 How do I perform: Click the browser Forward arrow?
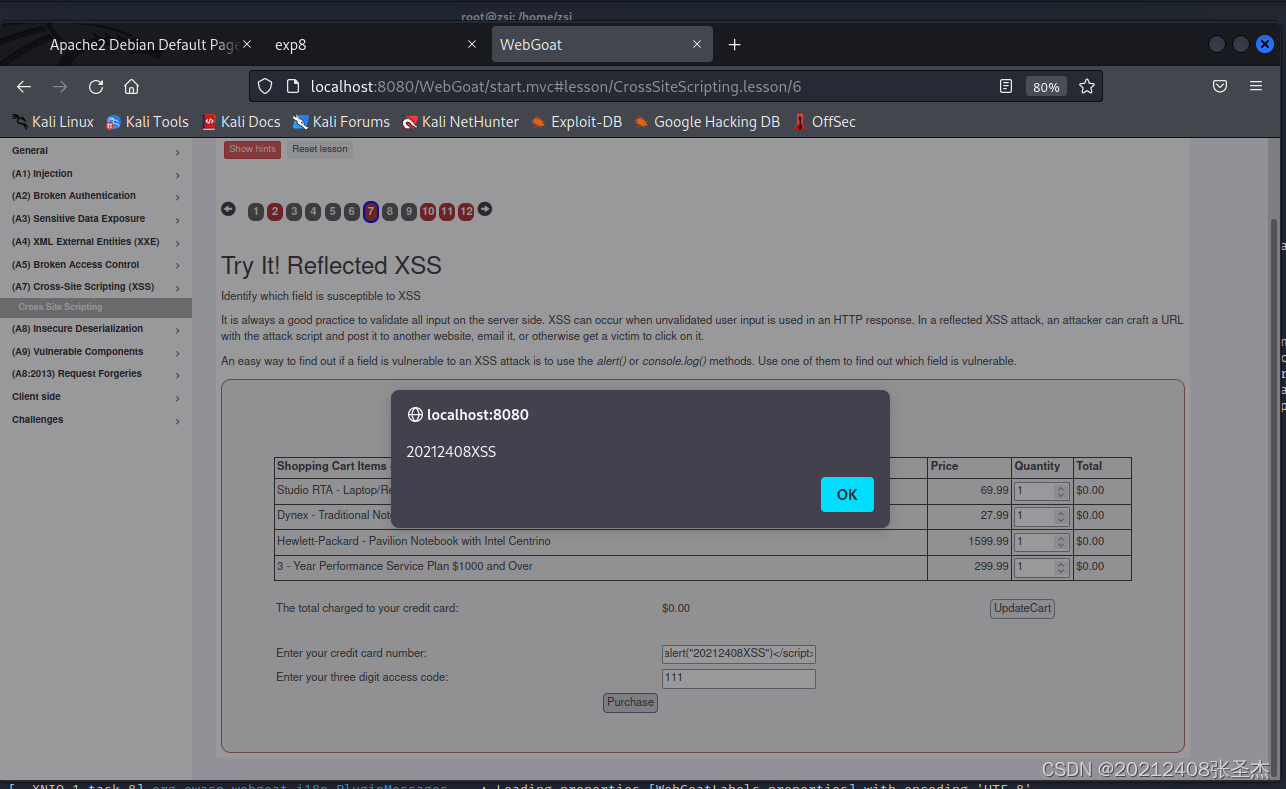tap(60, 87)
